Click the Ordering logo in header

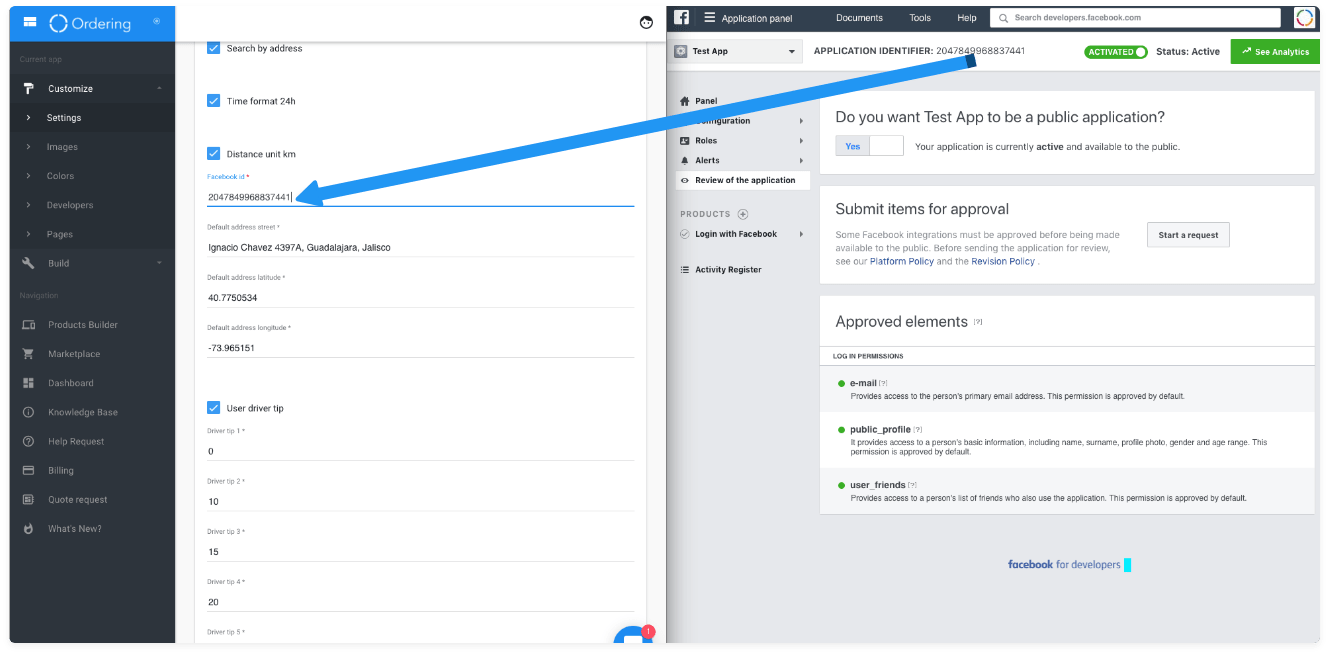click(x=91, y=23)
